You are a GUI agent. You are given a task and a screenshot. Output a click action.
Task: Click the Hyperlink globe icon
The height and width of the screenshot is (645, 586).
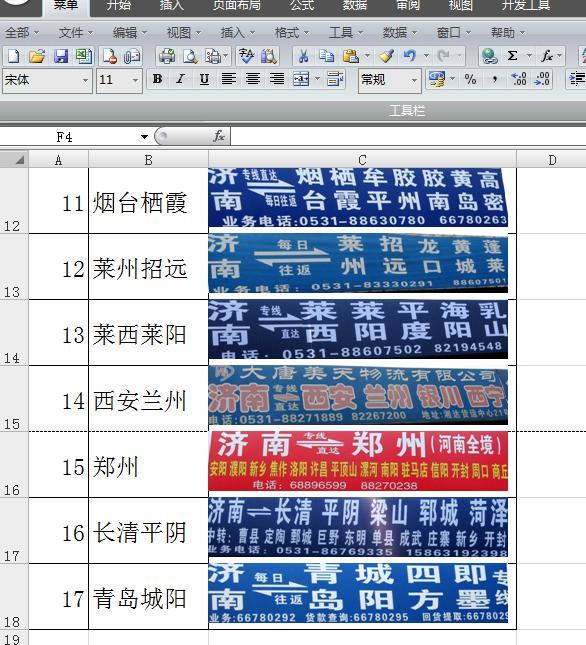click(x=489, y=56)
